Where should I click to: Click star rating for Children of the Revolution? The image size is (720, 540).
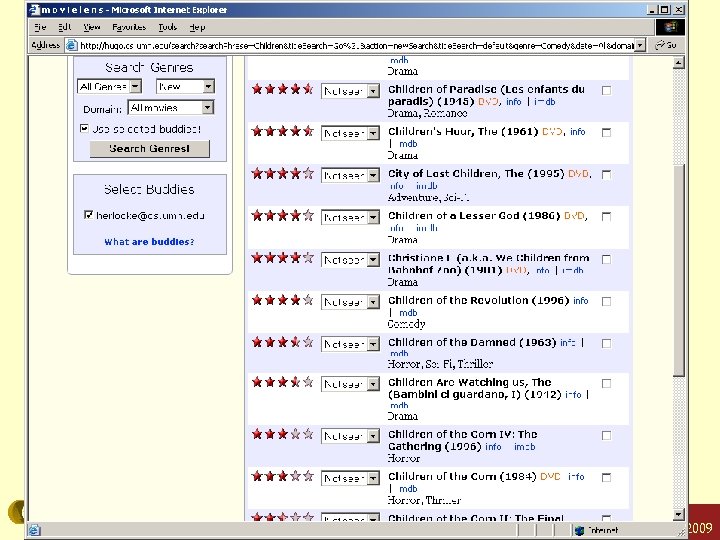coord(282,300)
